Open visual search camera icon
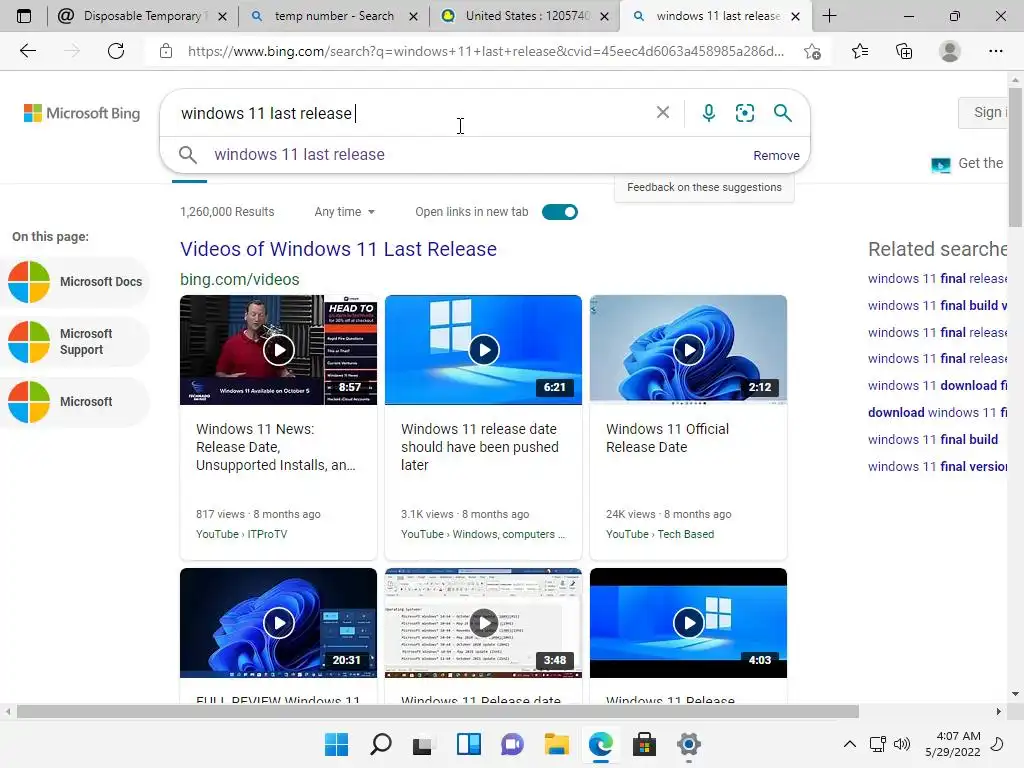The height and width of the screenshot is (768, 1024). click(x=744, y=113)
